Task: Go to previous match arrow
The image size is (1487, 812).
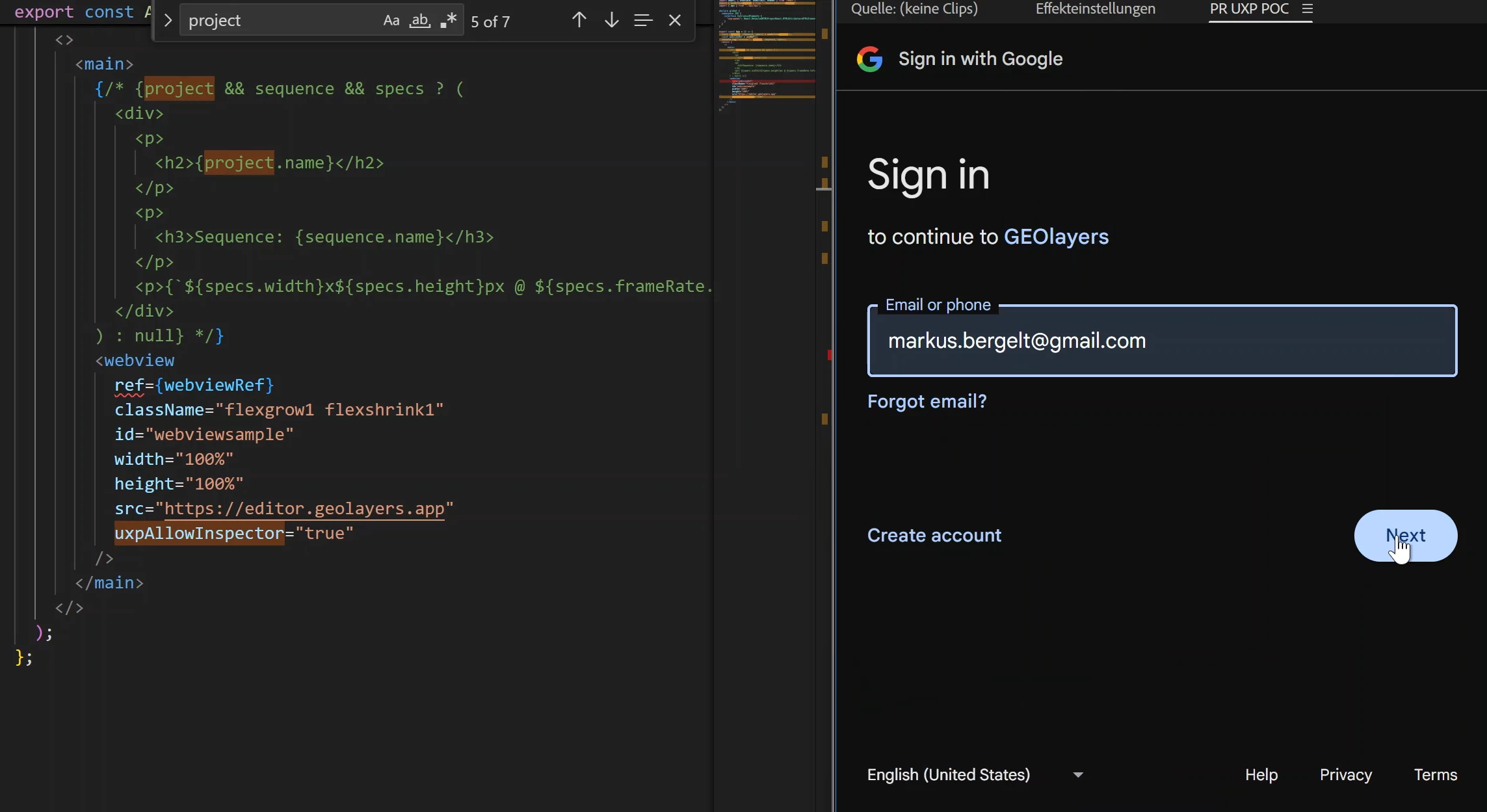Action: [x=579, y=21]
